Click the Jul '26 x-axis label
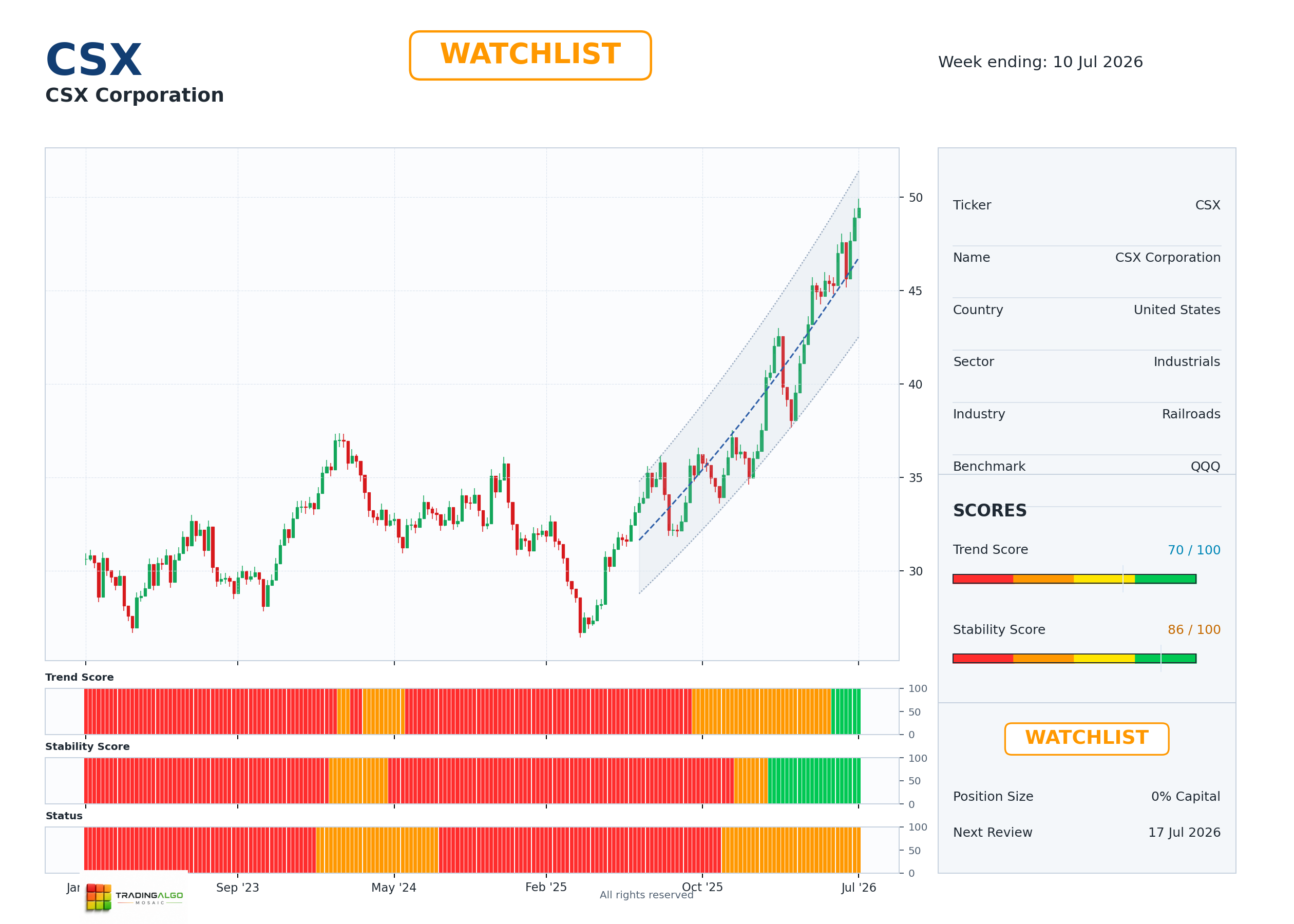 pyautogui.click(x=859, y=888)
